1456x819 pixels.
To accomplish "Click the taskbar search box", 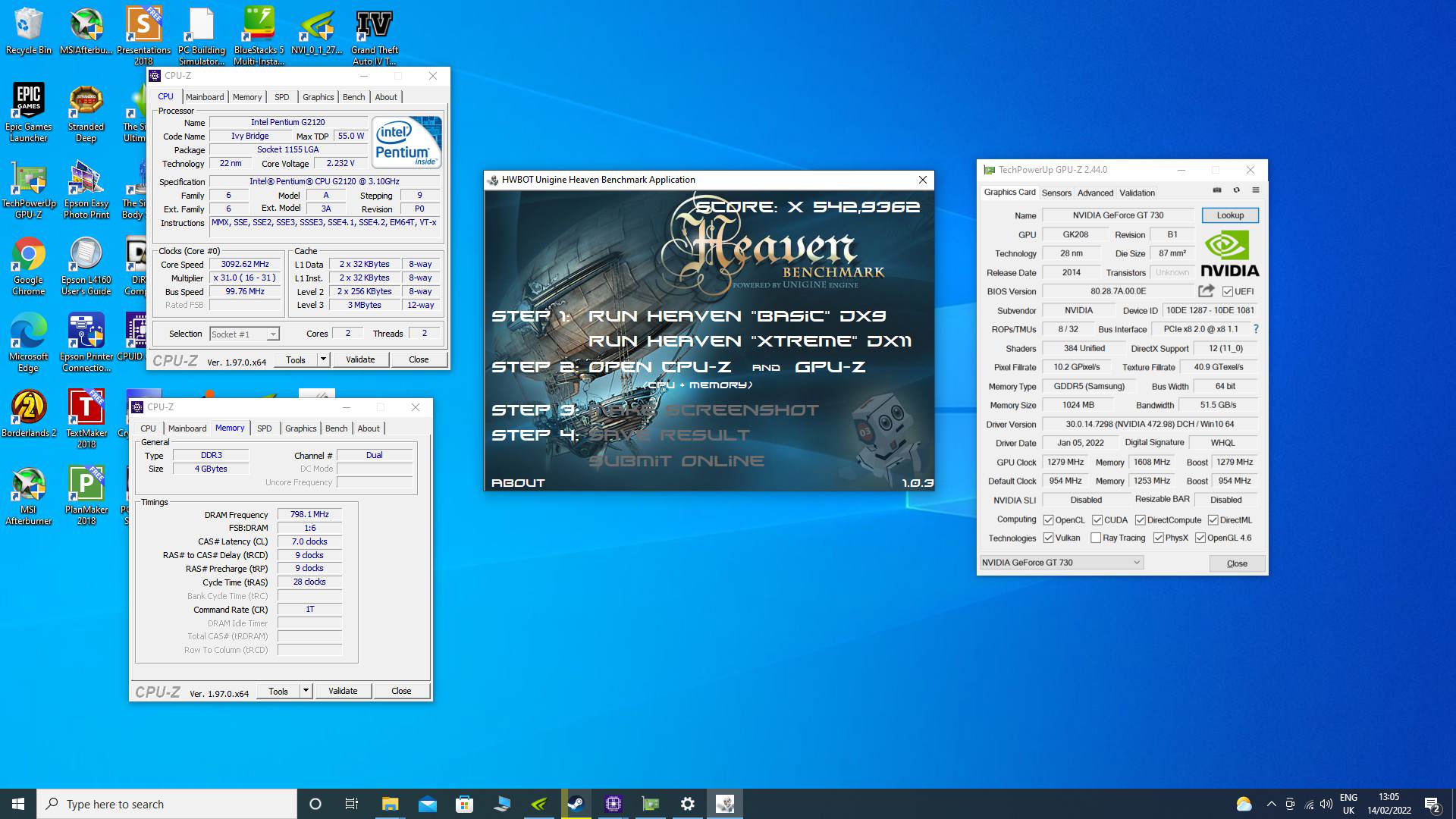I will click(x=167, y=804).
